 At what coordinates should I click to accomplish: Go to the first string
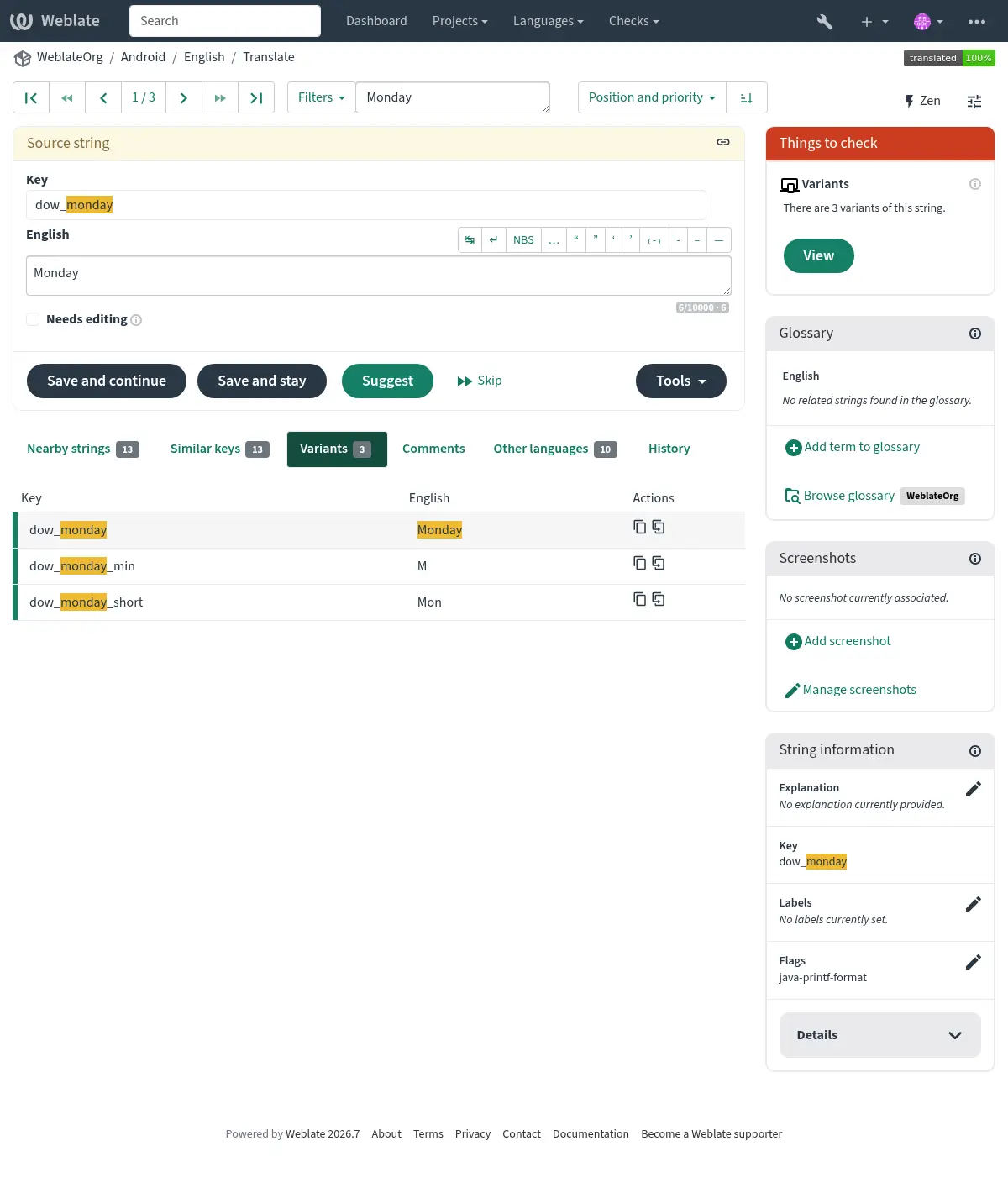tap(31, 97)
